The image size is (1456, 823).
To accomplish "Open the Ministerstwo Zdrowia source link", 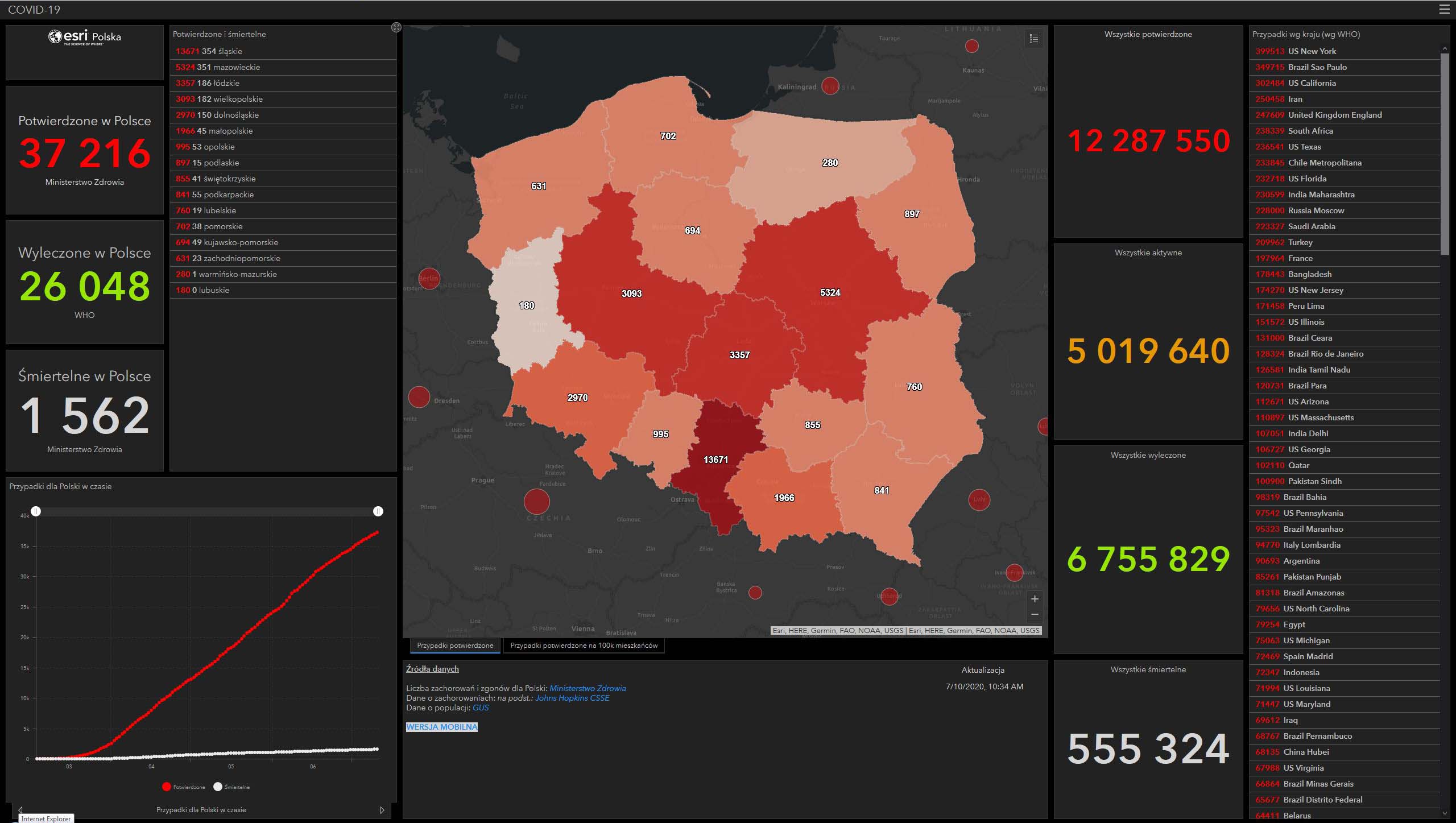I will coord(587,688).
